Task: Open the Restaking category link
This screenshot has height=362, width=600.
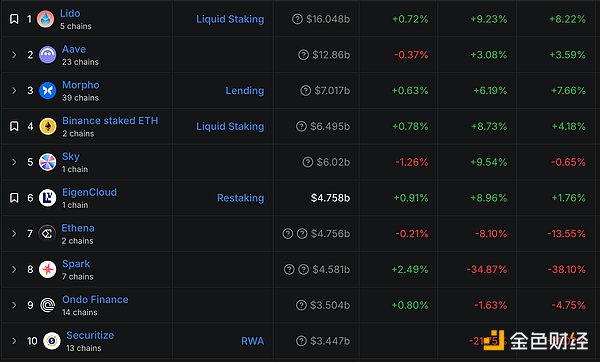Action: (x=240, y=198)
